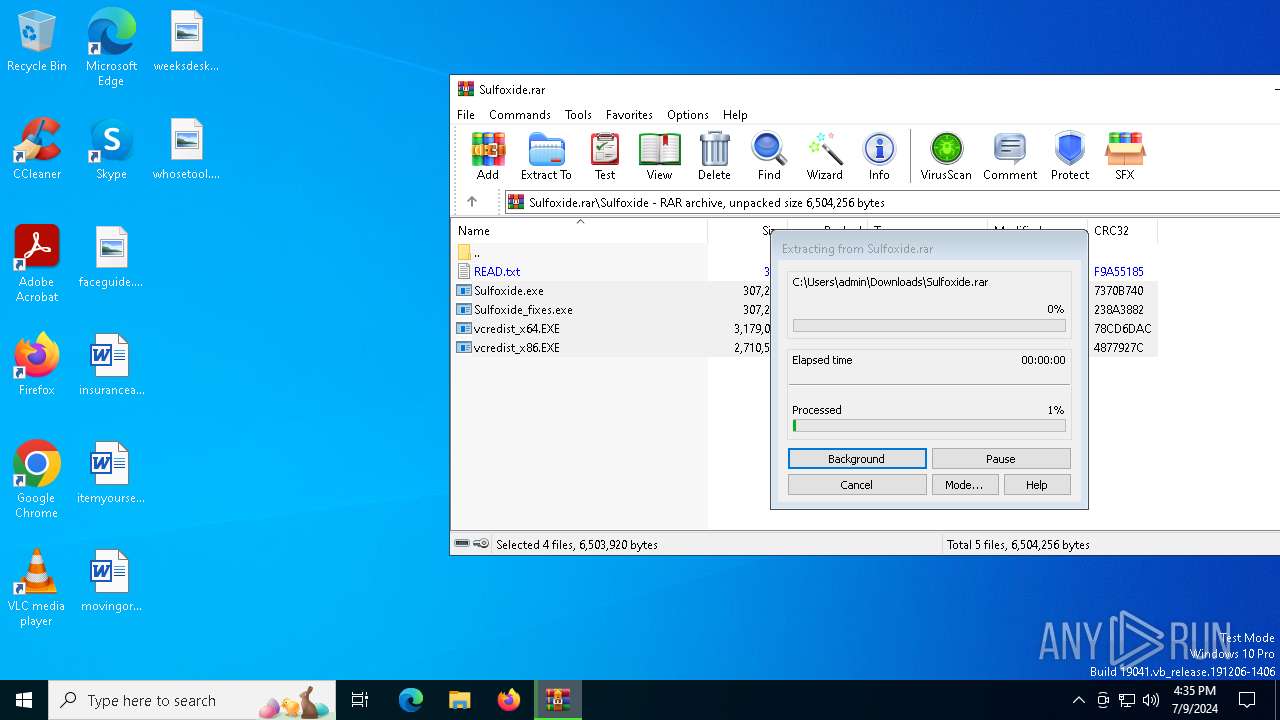This screenshot has height=720, width=1280.
Task: Open the Info toolbar icon
Action: pyautogui.click(x=879, y=156)
